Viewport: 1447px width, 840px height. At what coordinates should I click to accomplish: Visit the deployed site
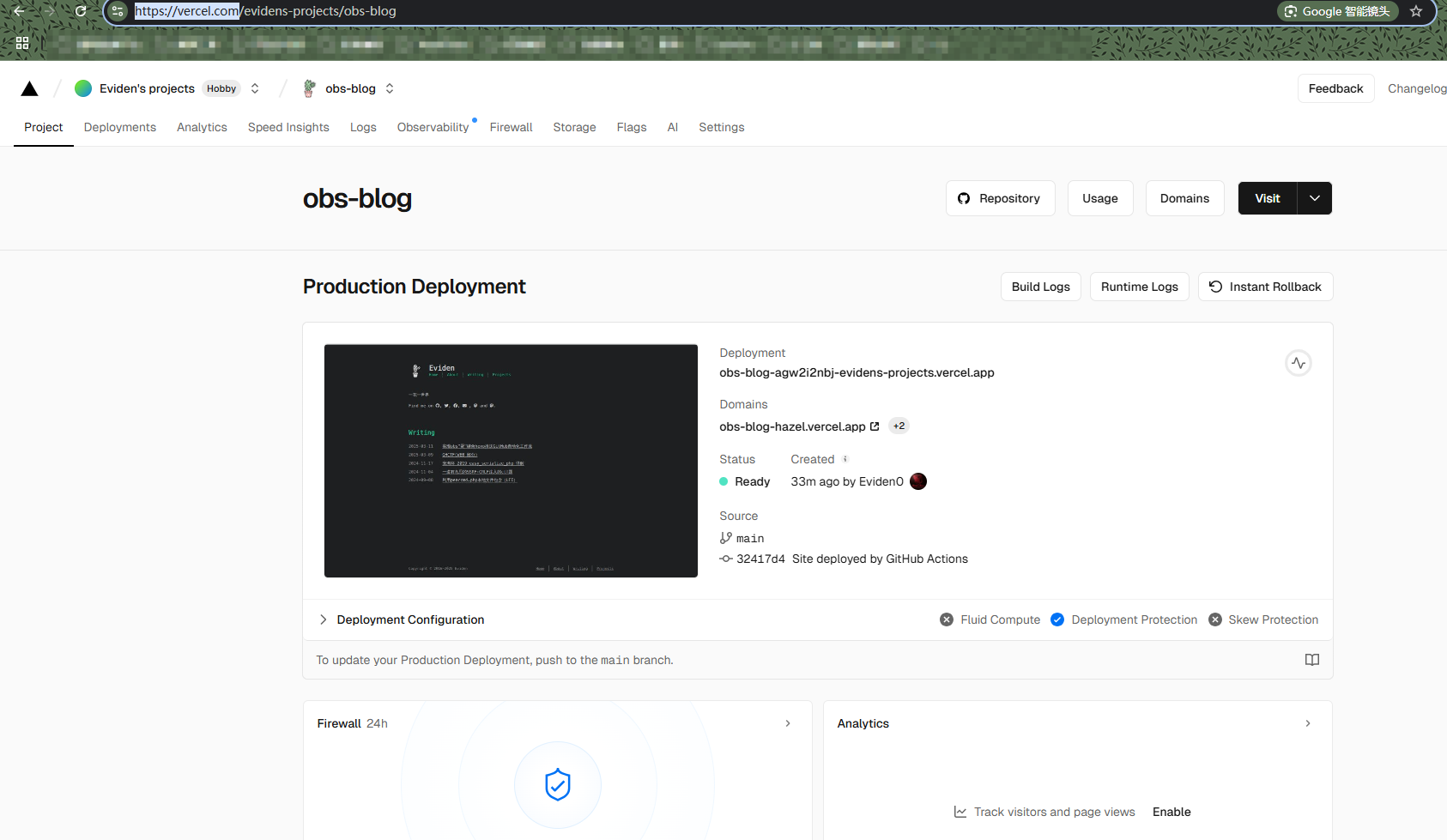(x=1267, y=198)
